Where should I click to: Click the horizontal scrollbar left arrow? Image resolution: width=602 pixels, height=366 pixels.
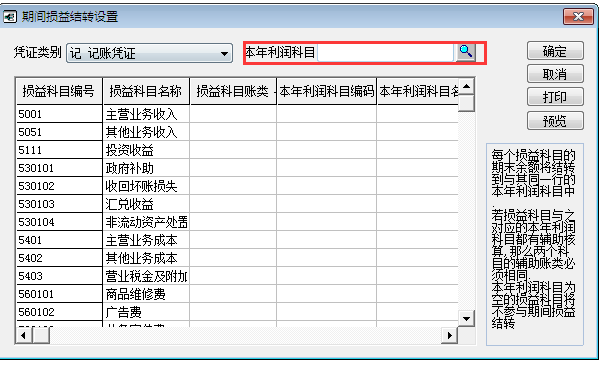[x=24, y=336]
